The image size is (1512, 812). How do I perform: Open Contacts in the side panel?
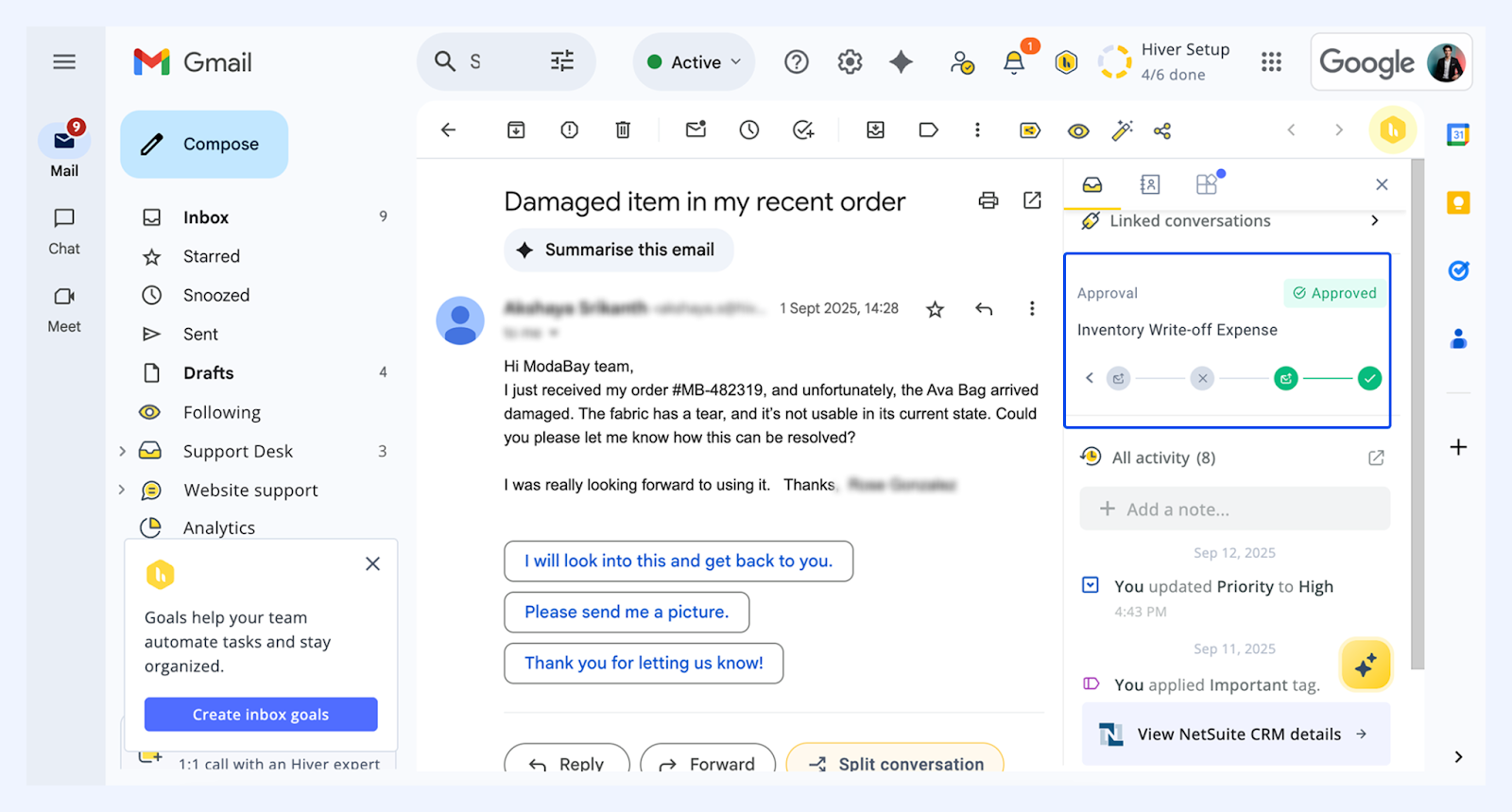tap(1458, 338)
